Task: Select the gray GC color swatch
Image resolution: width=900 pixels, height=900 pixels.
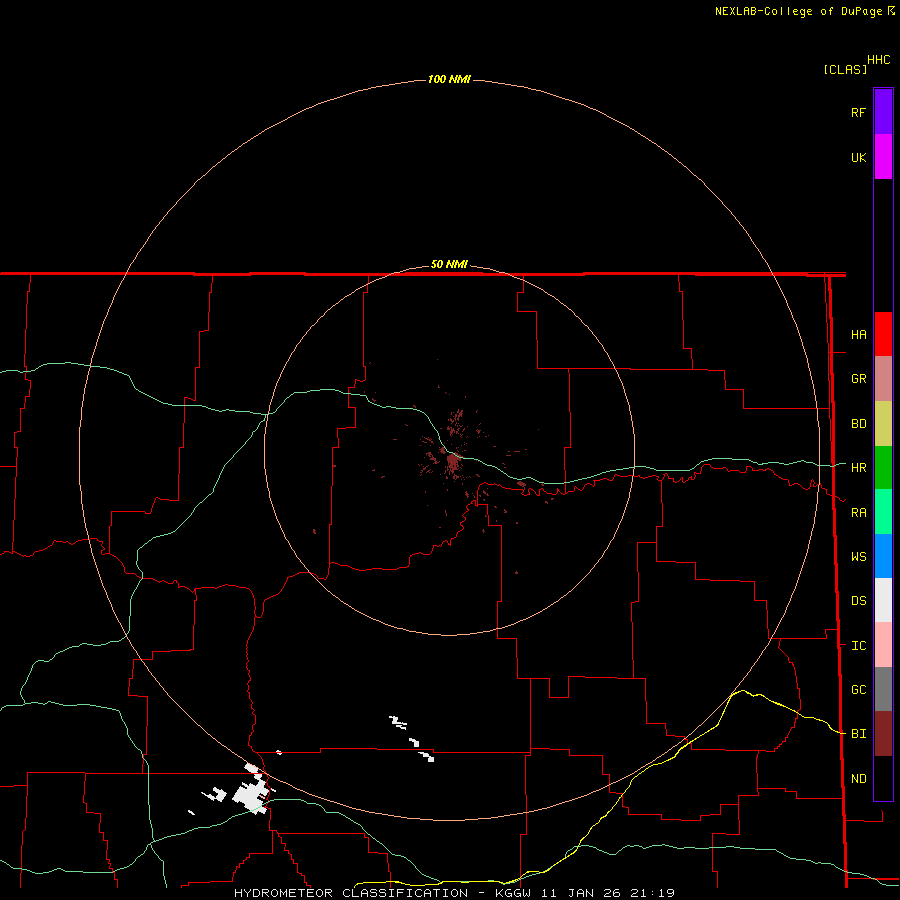Action: (883, 689)
